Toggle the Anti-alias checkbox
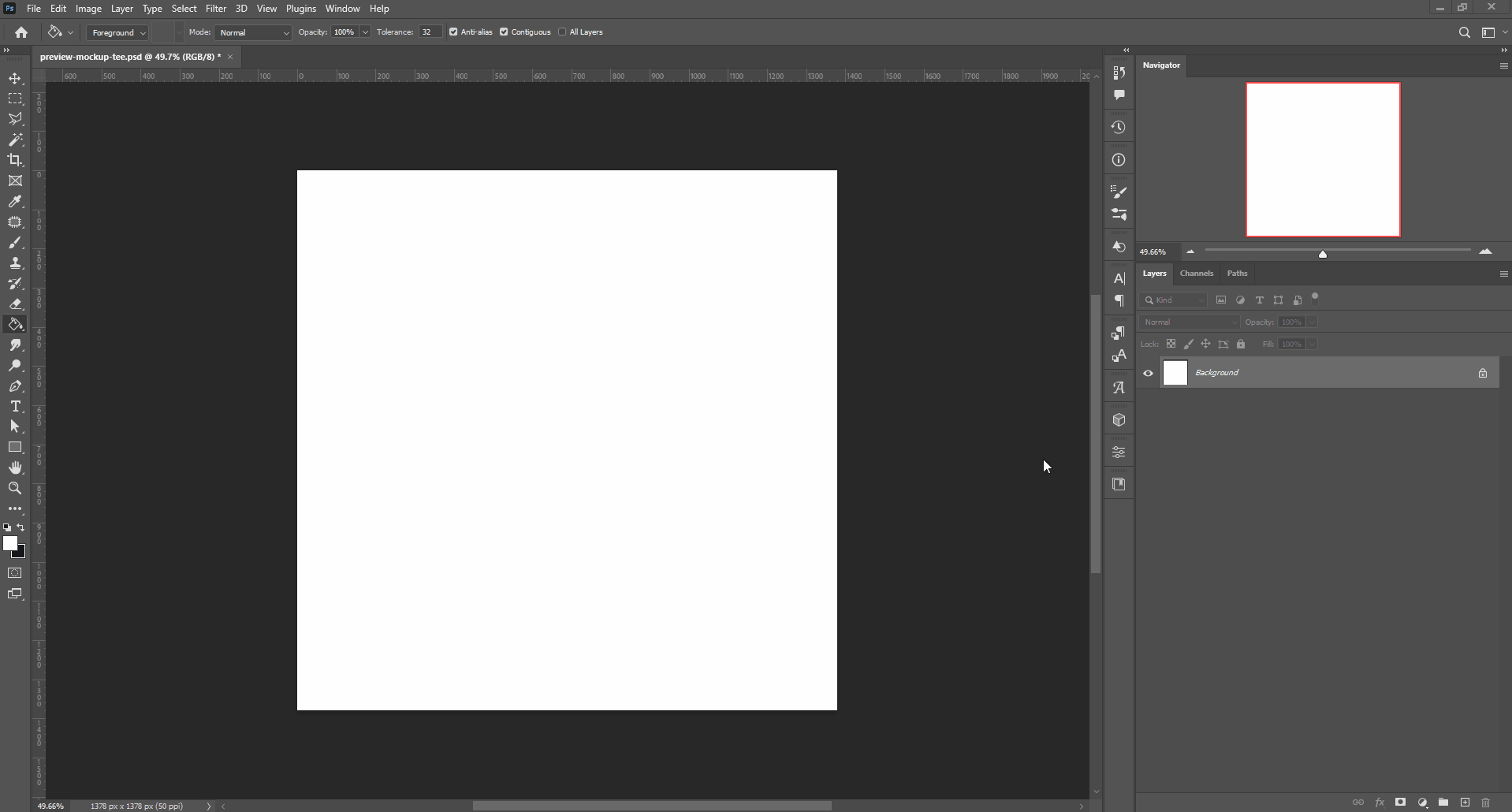The height and width of the screenshot is (812, 1512). coord(454,32)
